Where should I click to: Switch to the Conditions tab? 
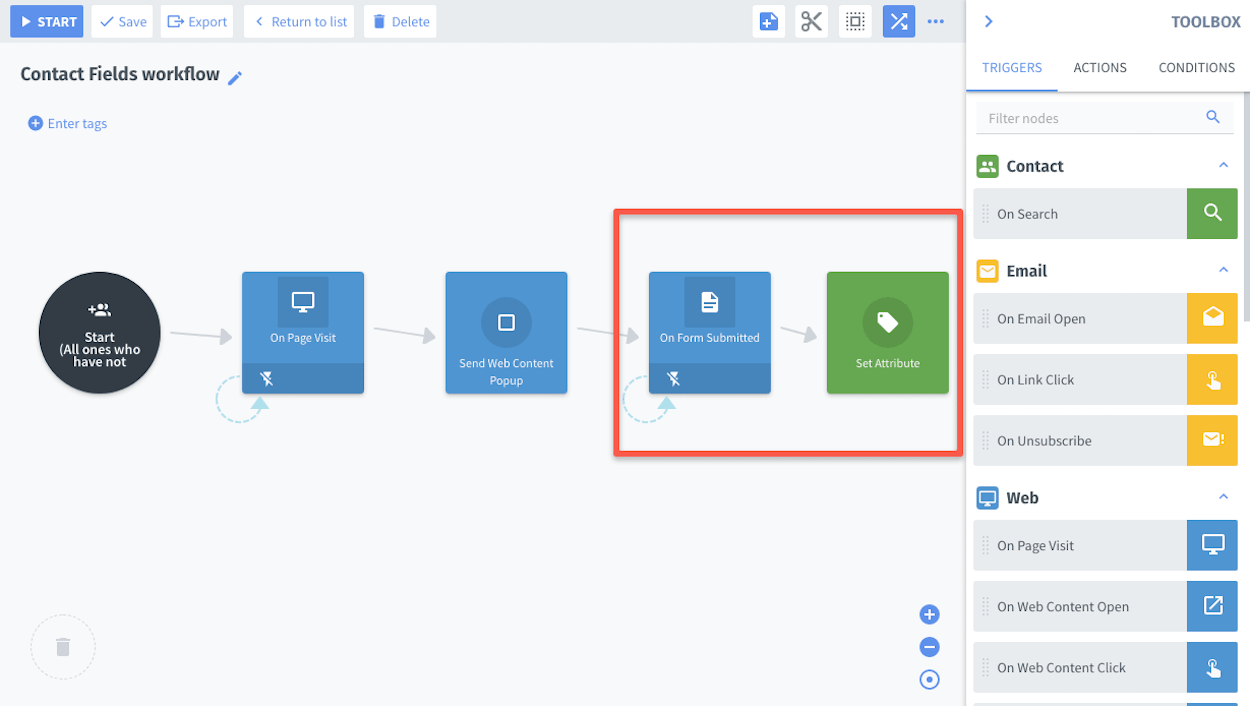tap(1197, 68)
